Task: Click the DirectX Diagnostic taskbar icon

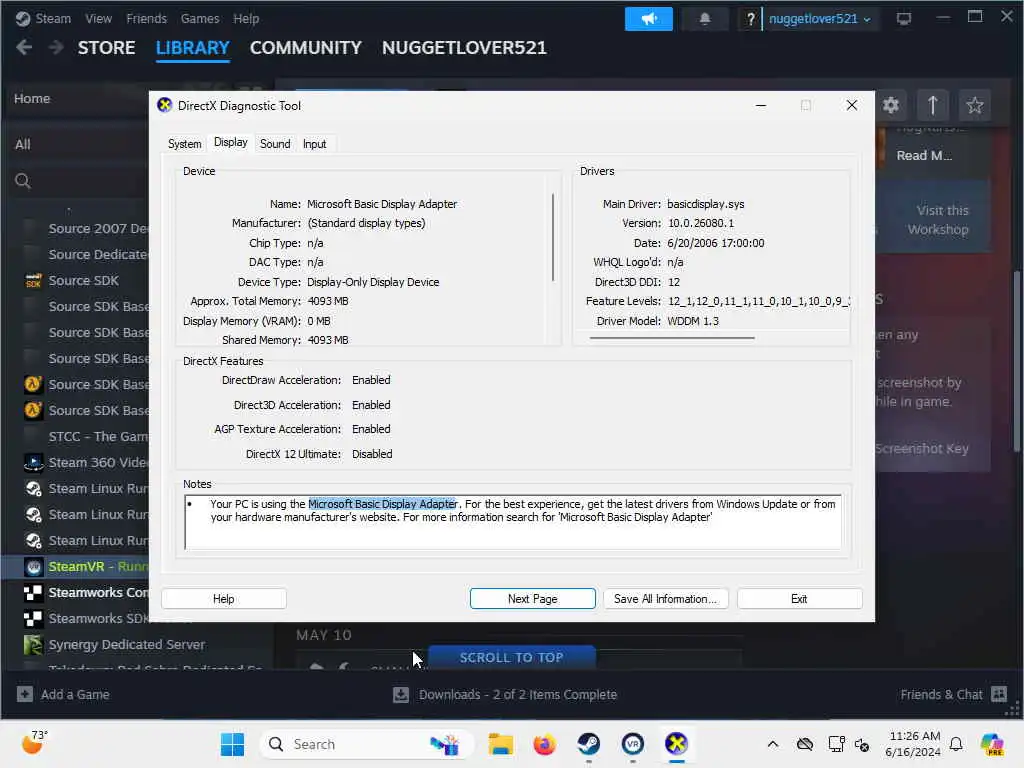Action: point(677,744)
